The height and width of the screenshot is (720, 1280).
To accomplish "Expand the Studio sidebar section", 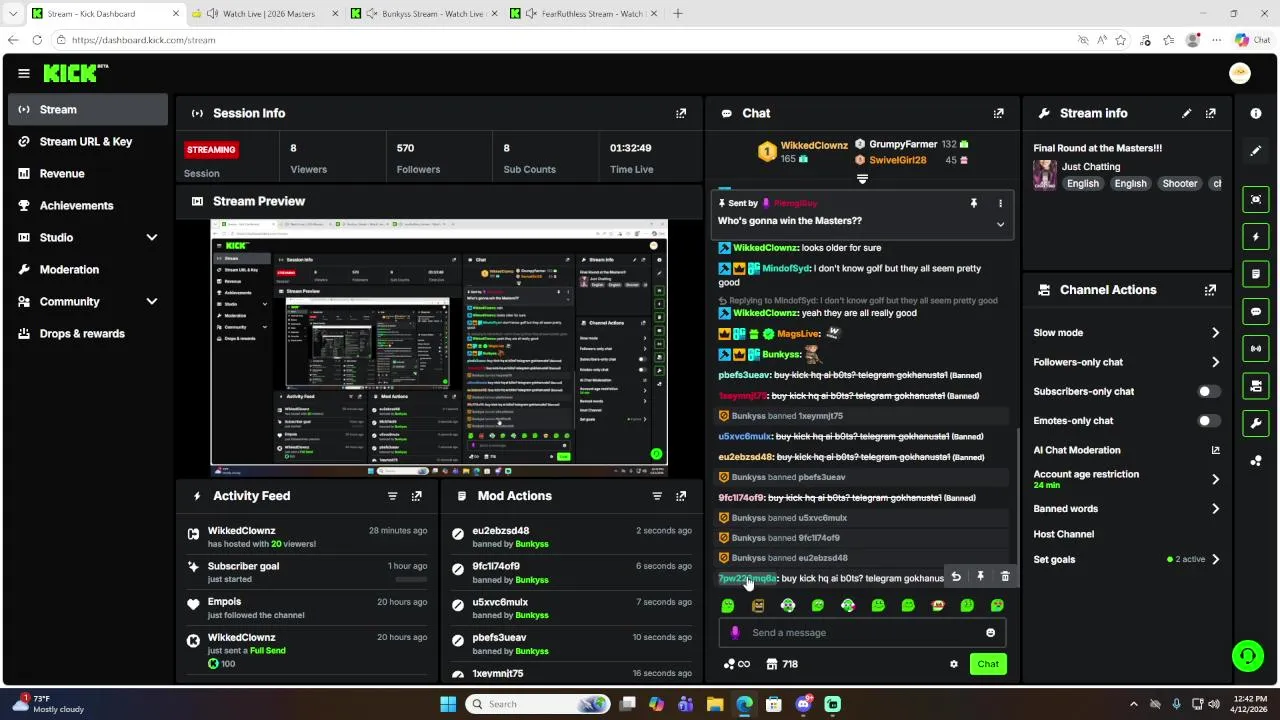I will [152, 238].
